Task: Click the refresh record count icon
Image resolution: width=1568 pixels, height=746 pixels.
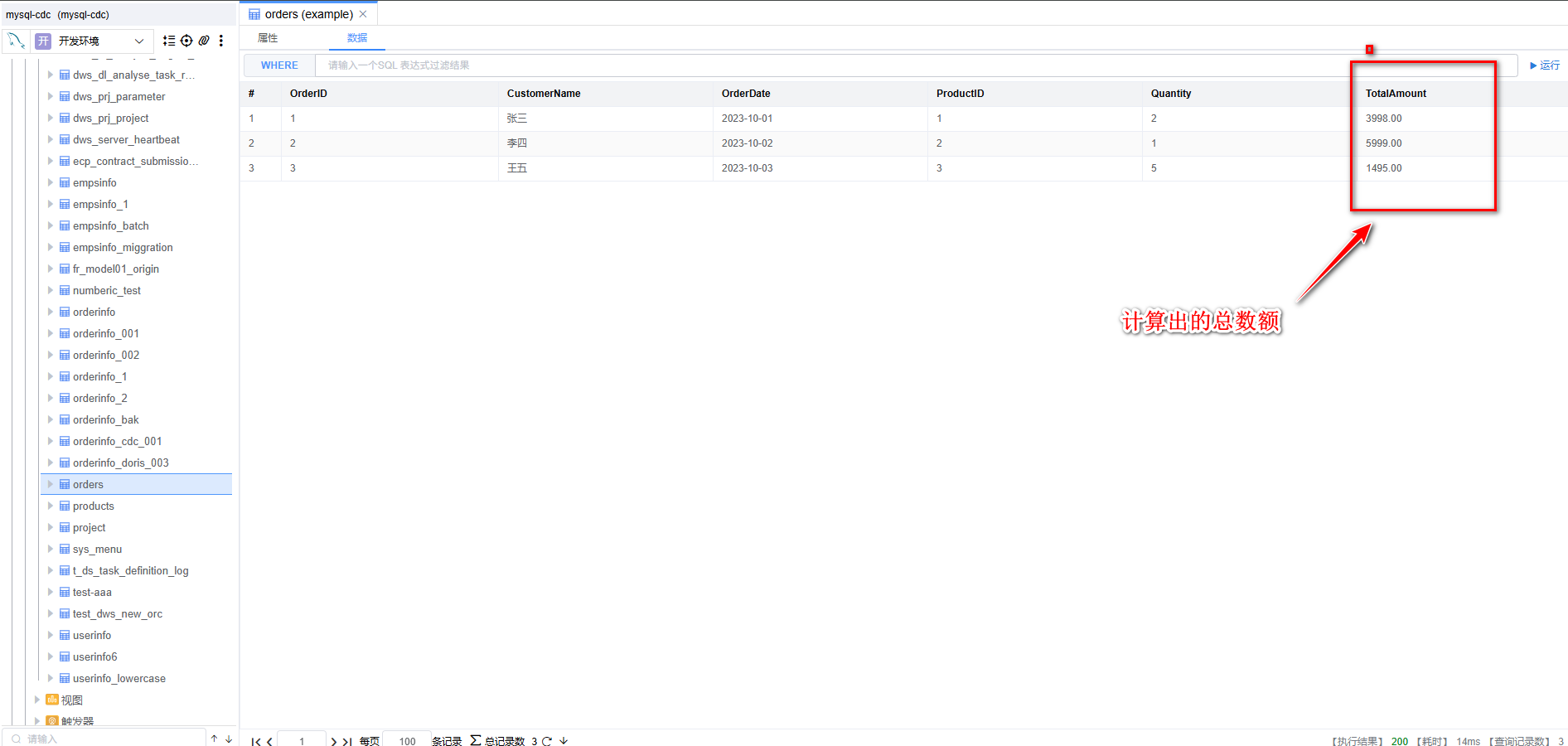Action: (547, 741)
